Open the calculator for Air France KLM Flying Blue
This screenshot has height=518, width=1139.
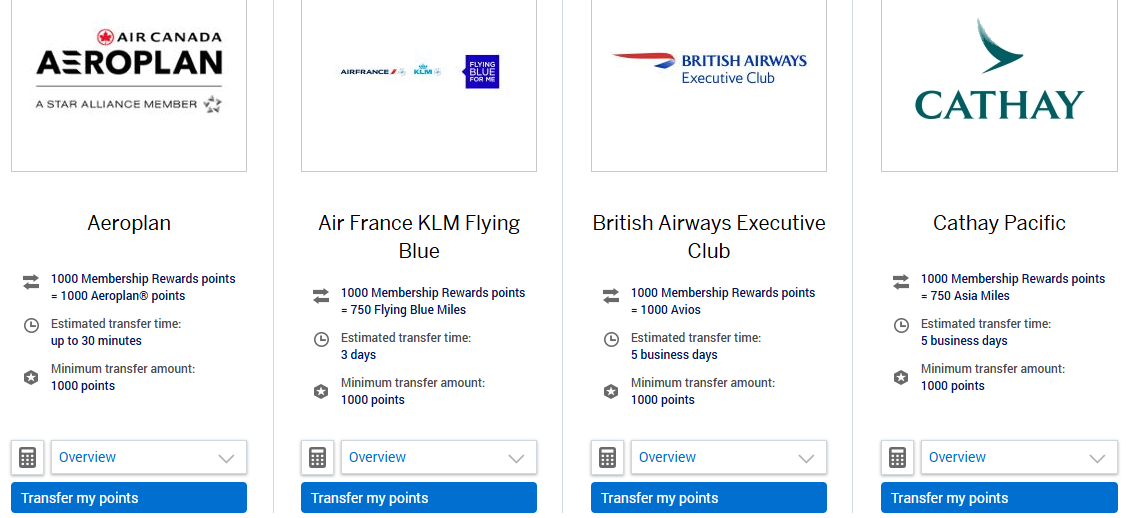(317, 458)
